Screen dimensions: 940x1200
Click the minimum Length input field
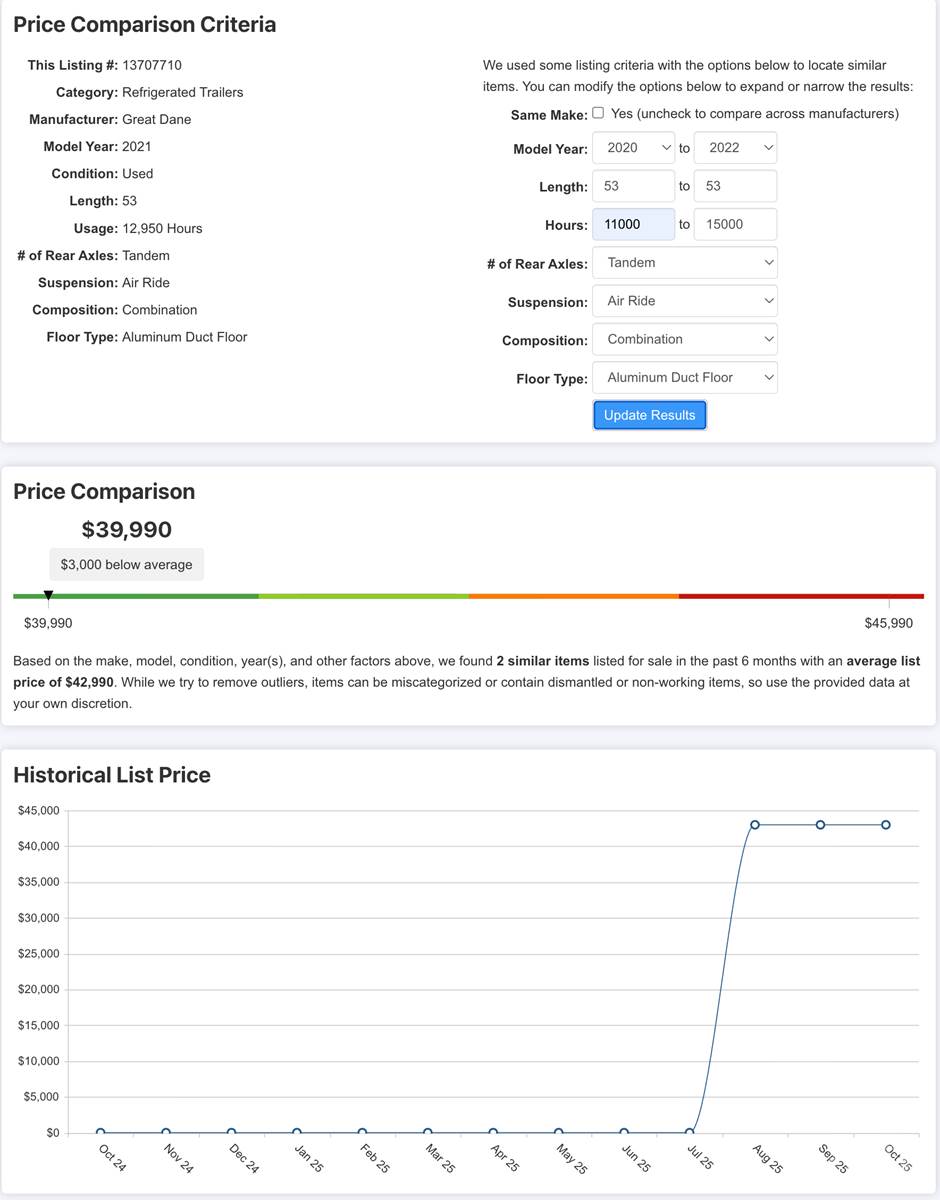point(634,186)
